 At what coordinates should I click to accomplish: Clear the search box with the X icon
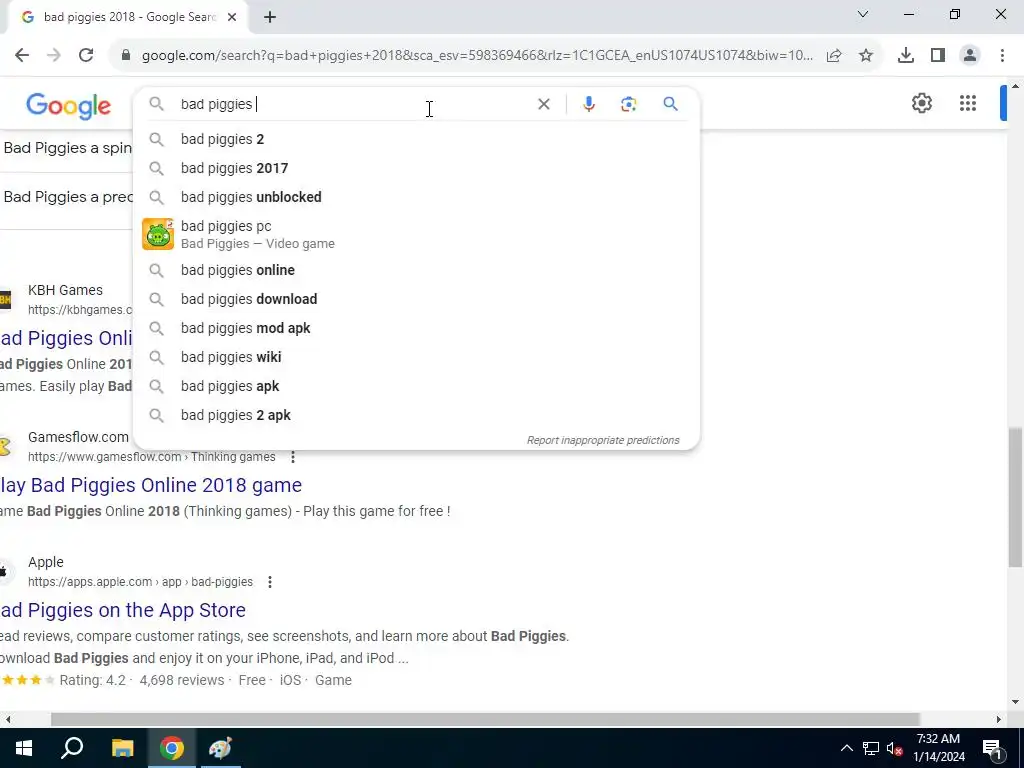click(x=543, y=104)
